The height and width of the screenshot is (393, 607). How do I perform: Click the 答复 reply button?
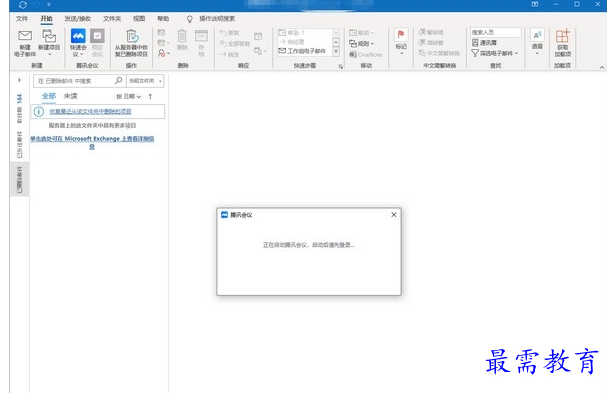230,33
